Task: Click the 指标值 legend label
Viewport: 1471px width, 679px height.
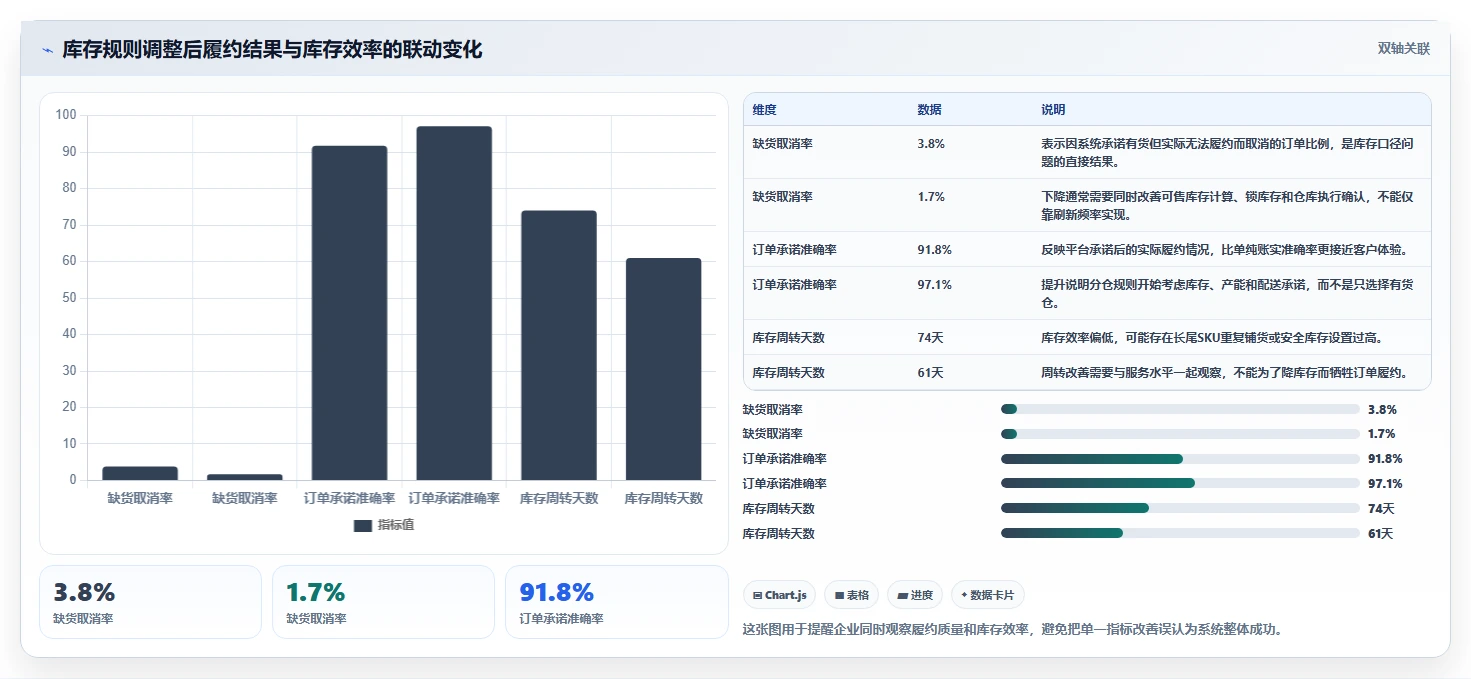Action: coord(395,526)
